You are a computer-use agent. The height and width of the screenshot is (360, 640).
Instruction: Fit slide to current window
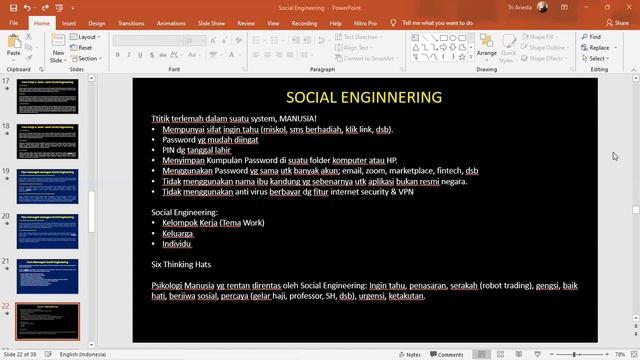pyautogui.click(x=634, y=354)
